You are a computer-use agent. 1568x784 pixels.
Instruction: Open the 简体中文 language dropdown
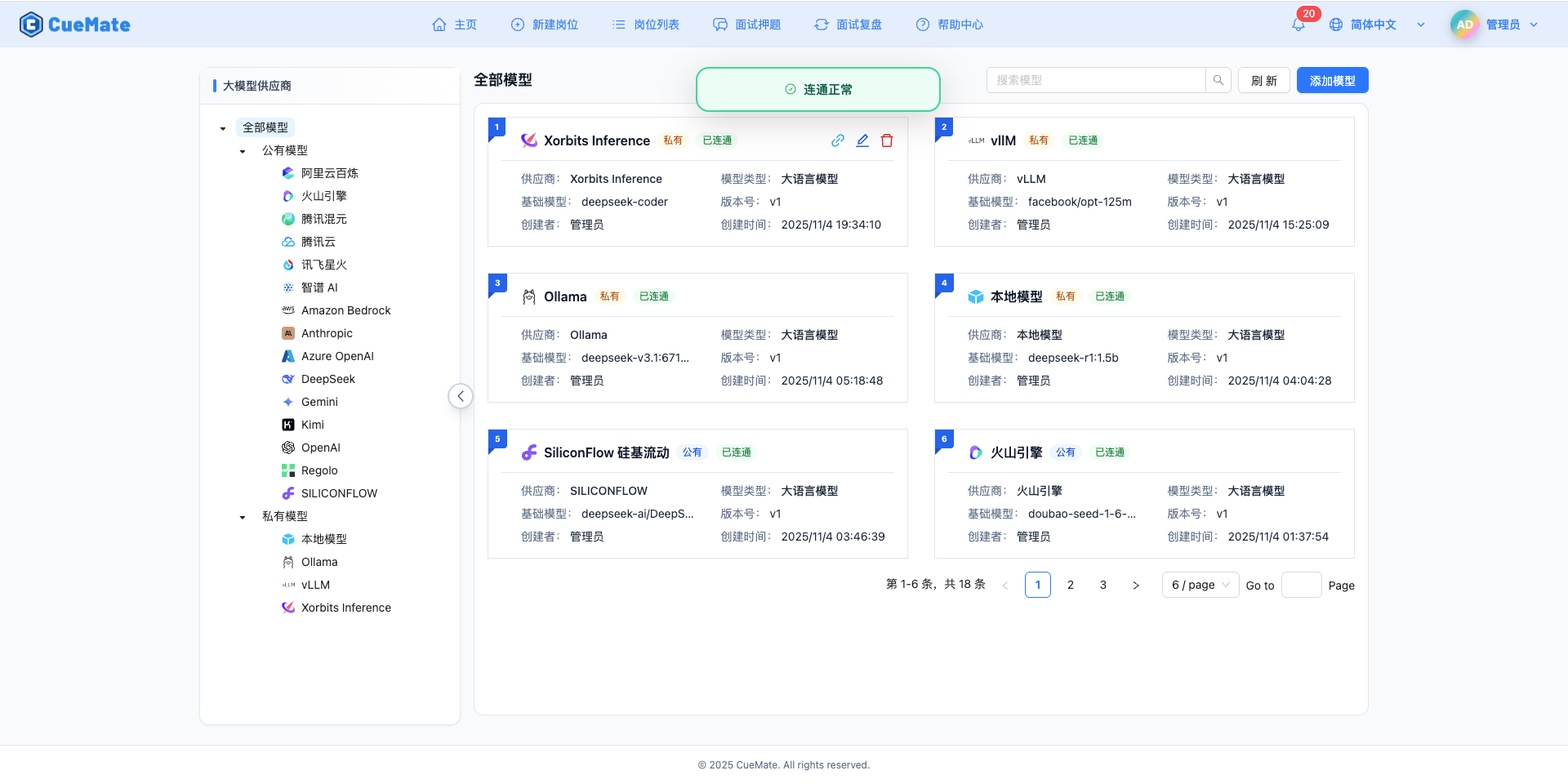tap(1376, 24)
